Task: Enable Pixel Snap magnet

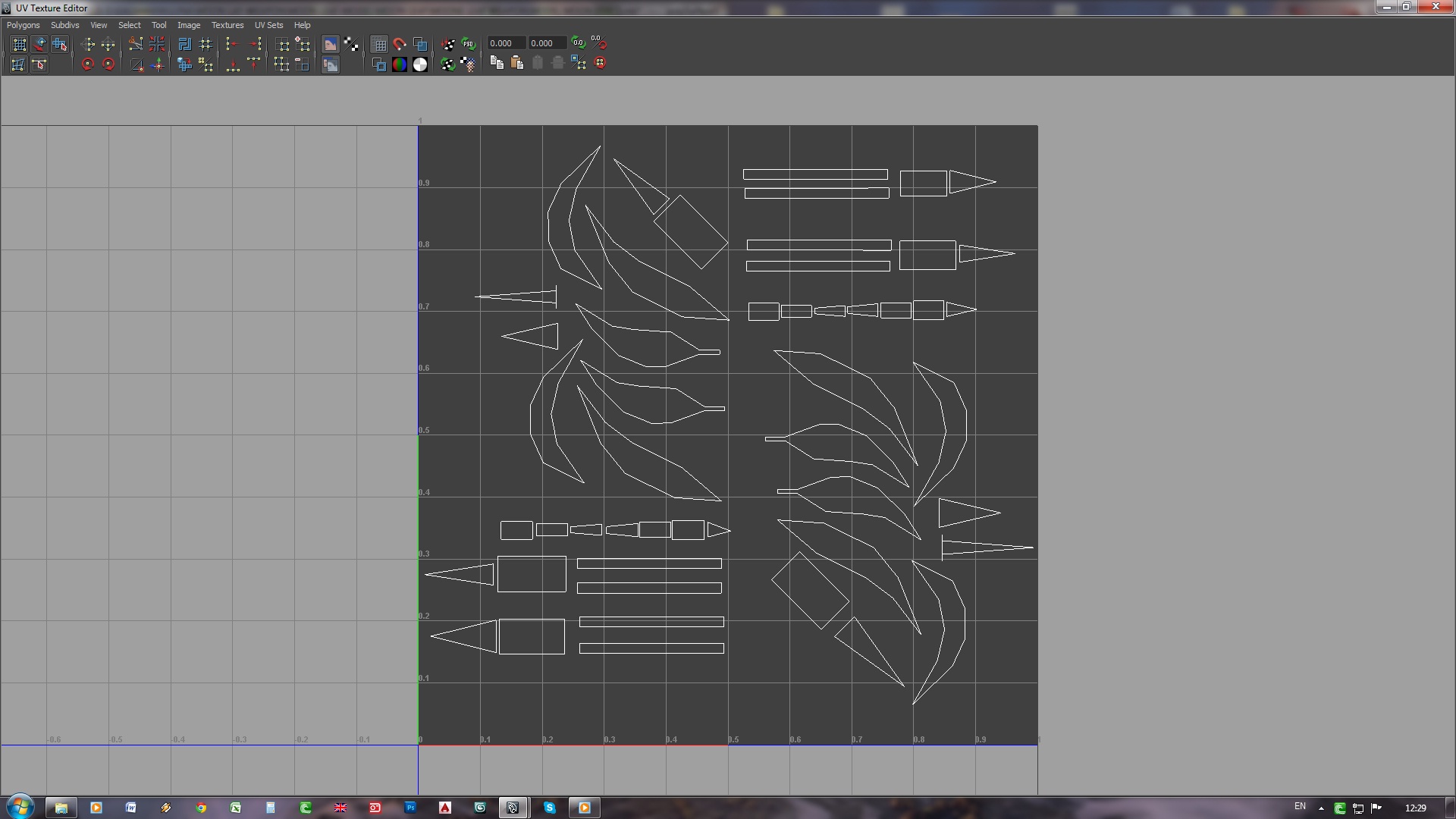Action: coord(399,44)
